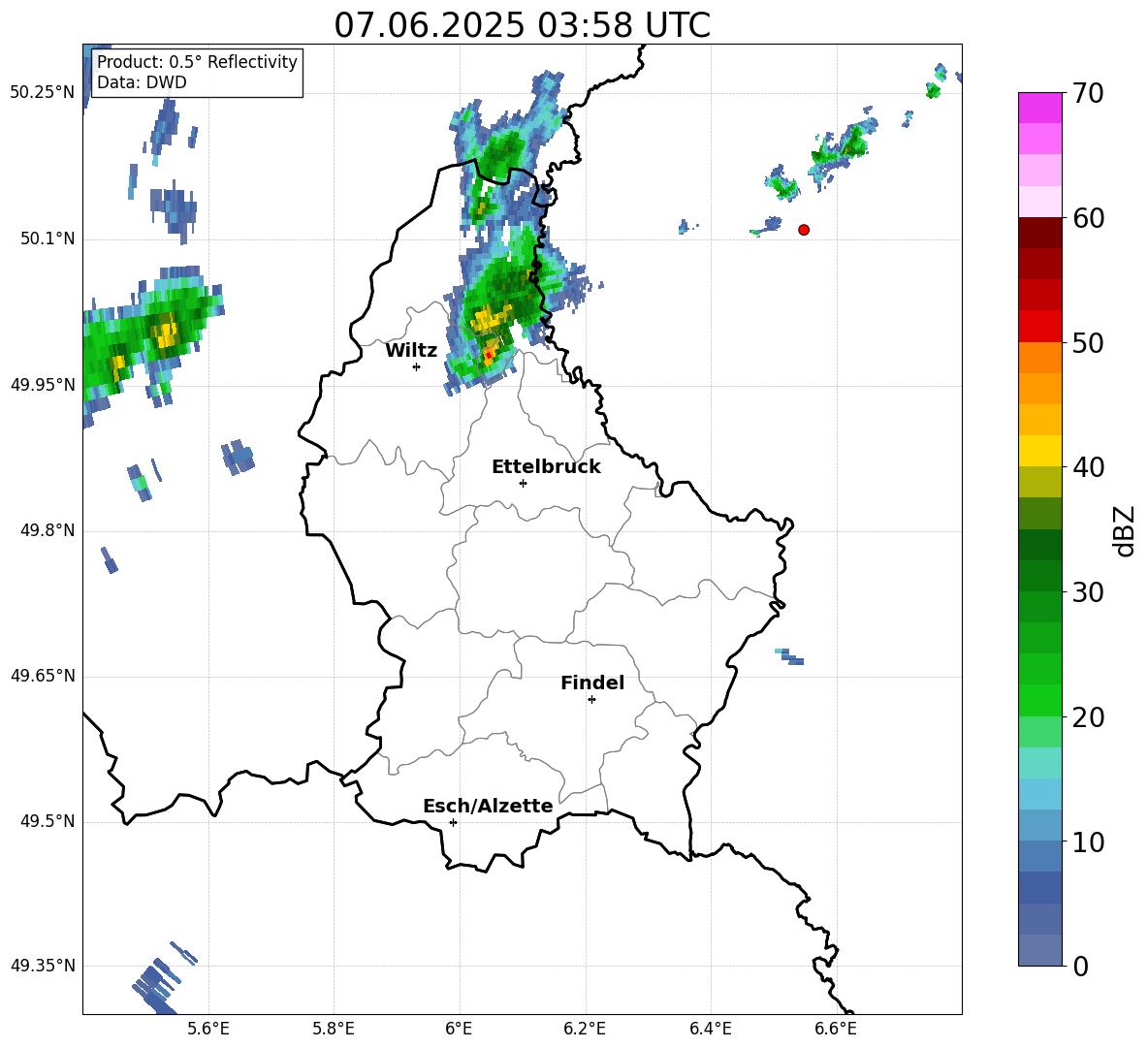Click the 49.35°N latitude label

tap(43, 966)
